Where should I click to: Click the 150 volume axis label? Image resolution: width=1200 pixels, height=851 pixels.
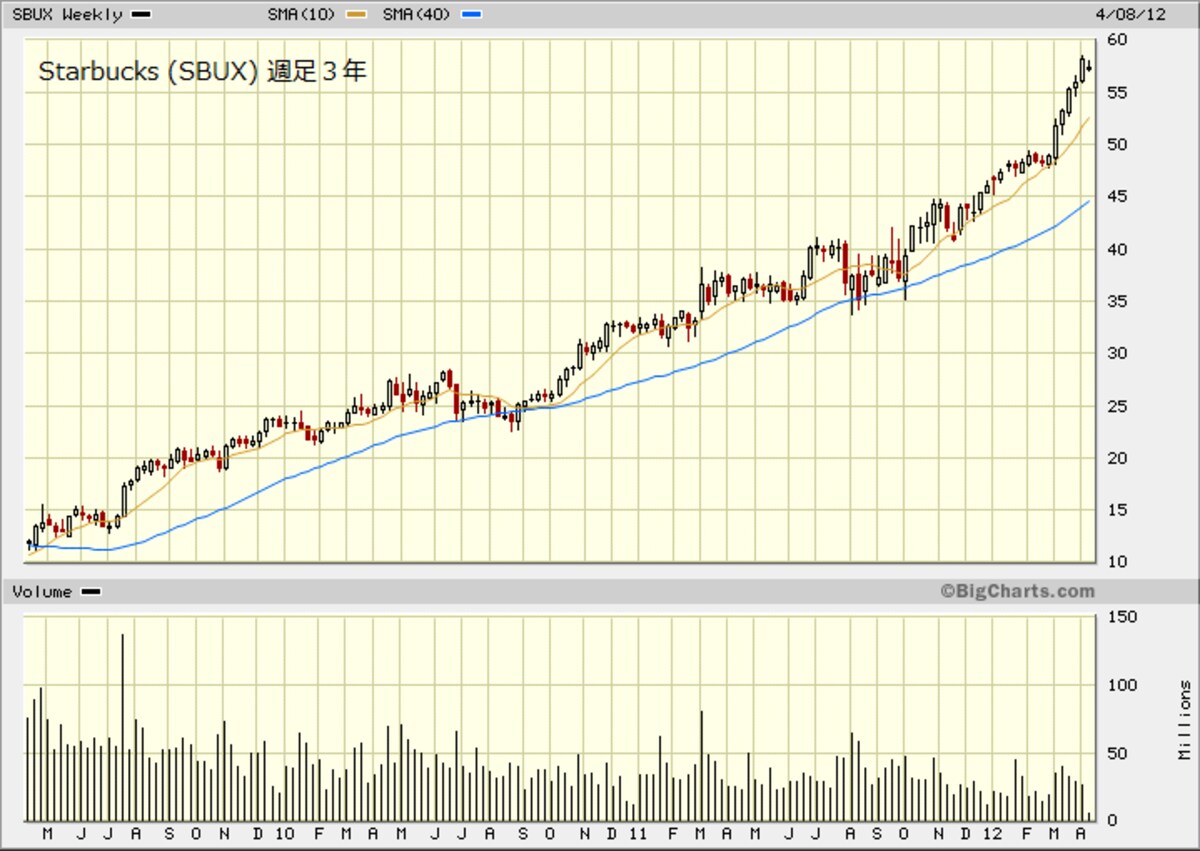click(1123, 617)
